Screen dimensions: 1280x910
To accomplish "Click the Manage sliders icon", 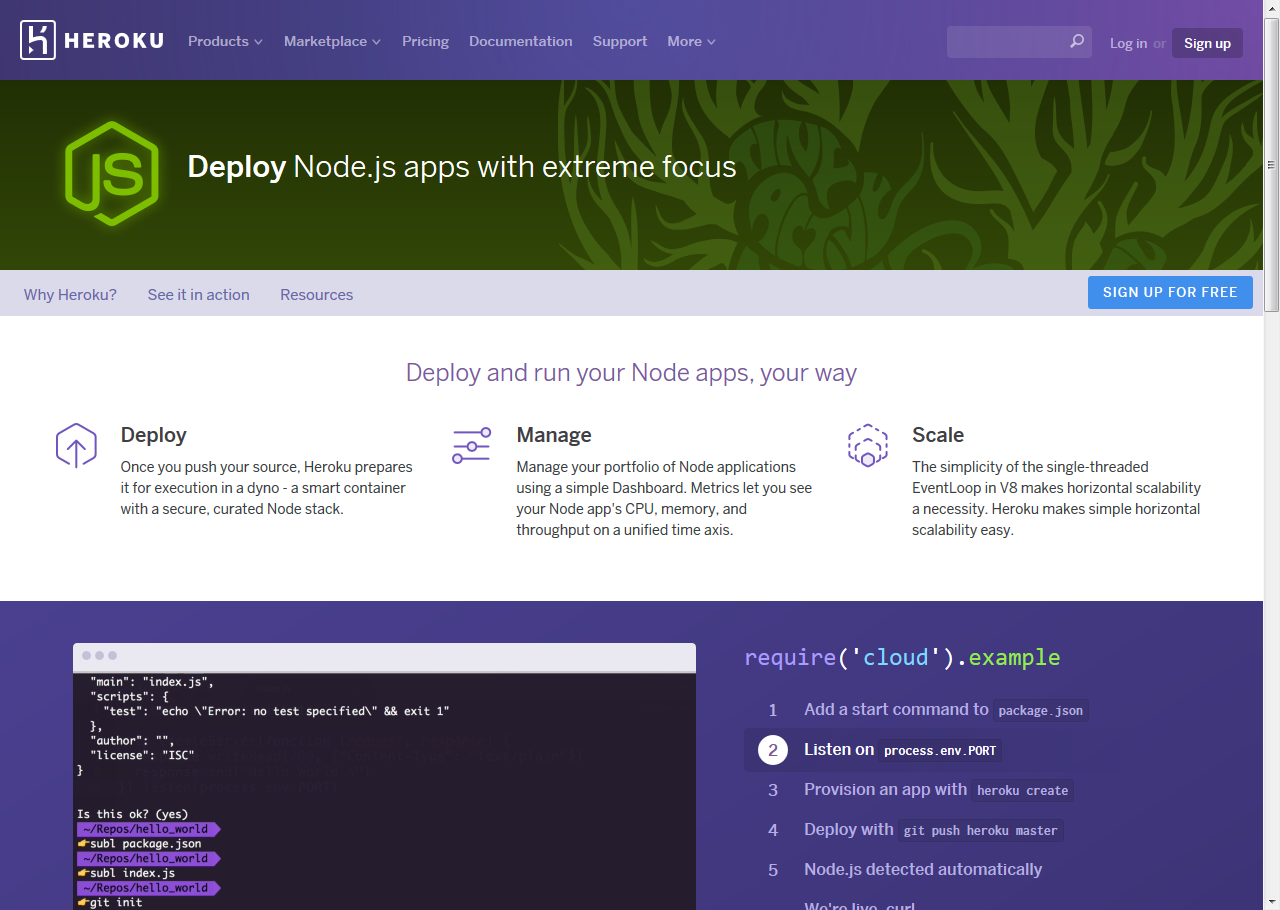I will [471, 445].
